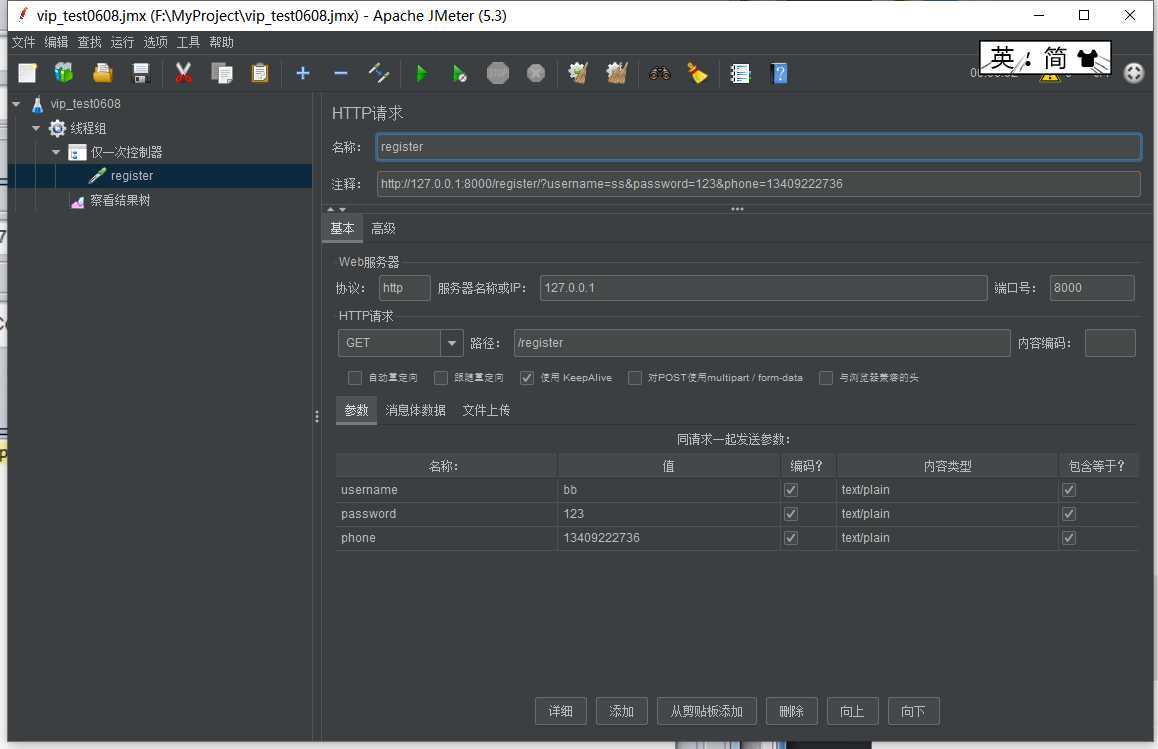Click the 详细 button
This screenshot has width=1158, height=749.
(x=561, y=711)
